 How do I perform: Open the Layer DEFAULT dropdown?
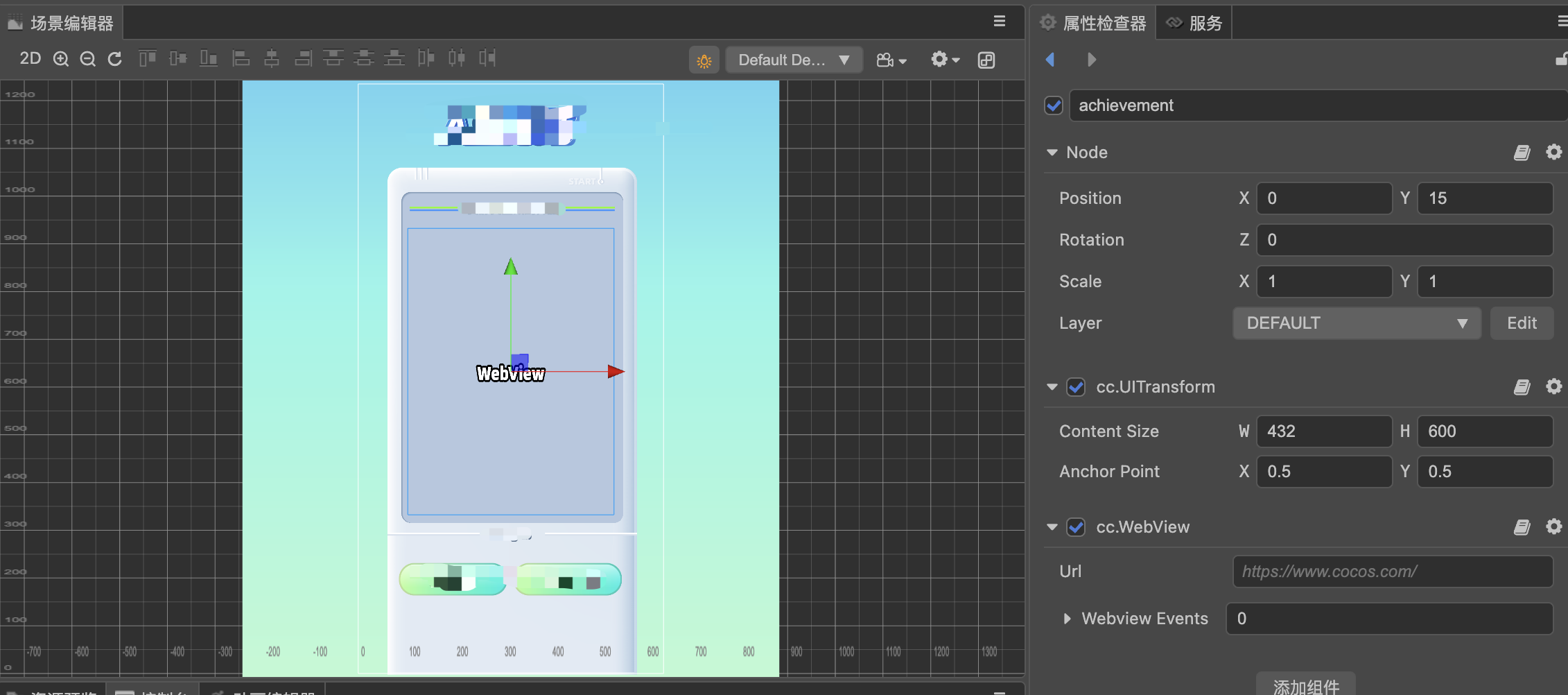(1357, 323)
